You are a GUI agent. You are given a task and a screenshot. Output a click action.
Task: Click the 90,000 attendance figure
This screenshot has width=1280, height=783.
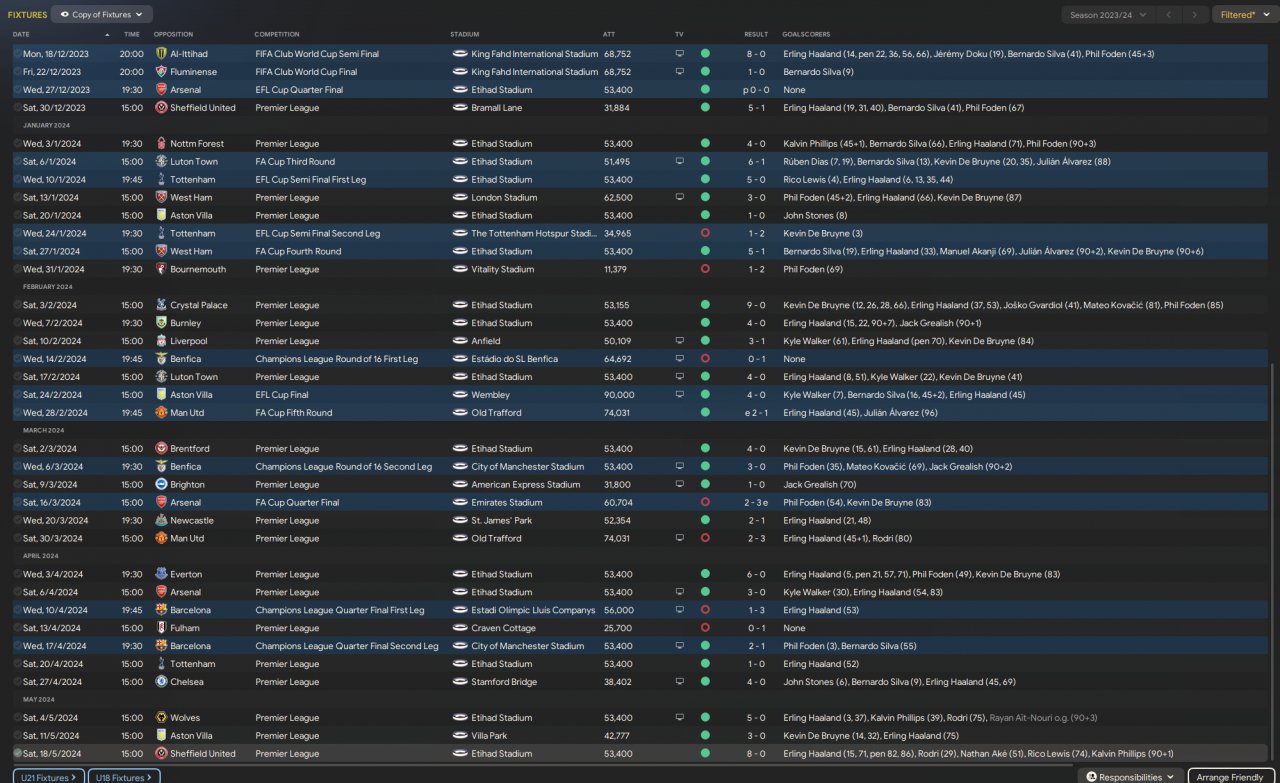(618, 395)
